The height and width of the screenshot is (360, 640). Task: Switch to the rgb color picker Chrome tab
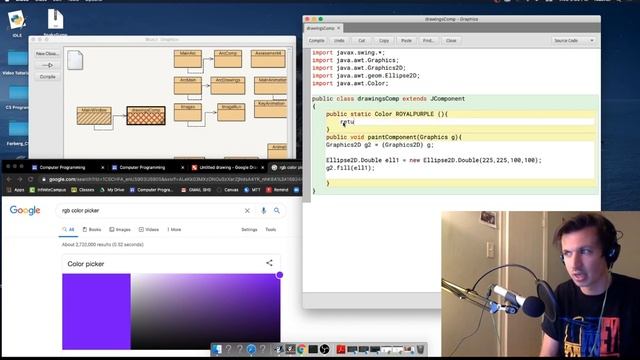click(287, 167)
